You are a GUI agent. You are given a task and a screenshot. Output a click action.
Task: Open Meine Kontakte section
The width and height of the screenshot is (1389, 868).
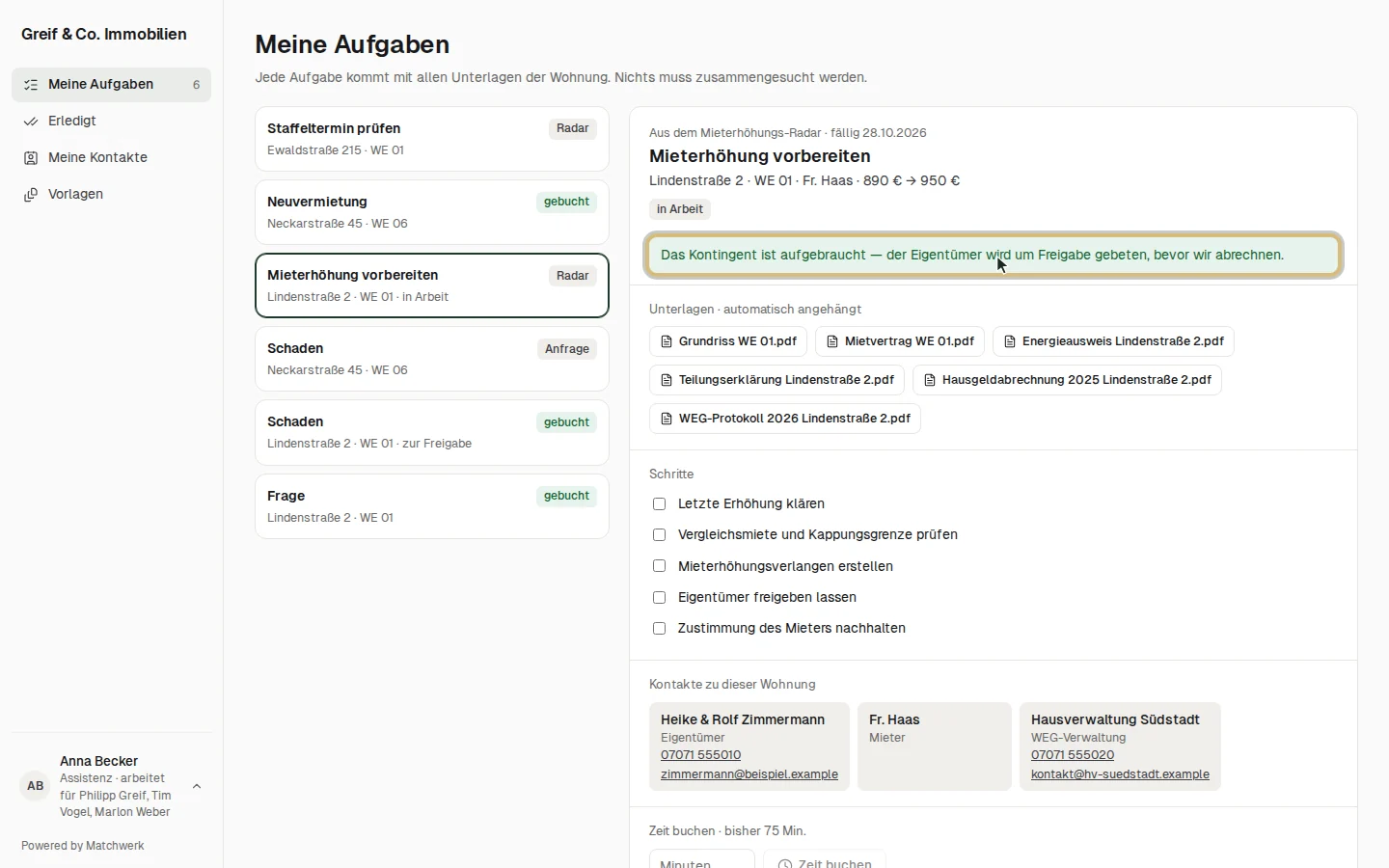click(111, 158)
